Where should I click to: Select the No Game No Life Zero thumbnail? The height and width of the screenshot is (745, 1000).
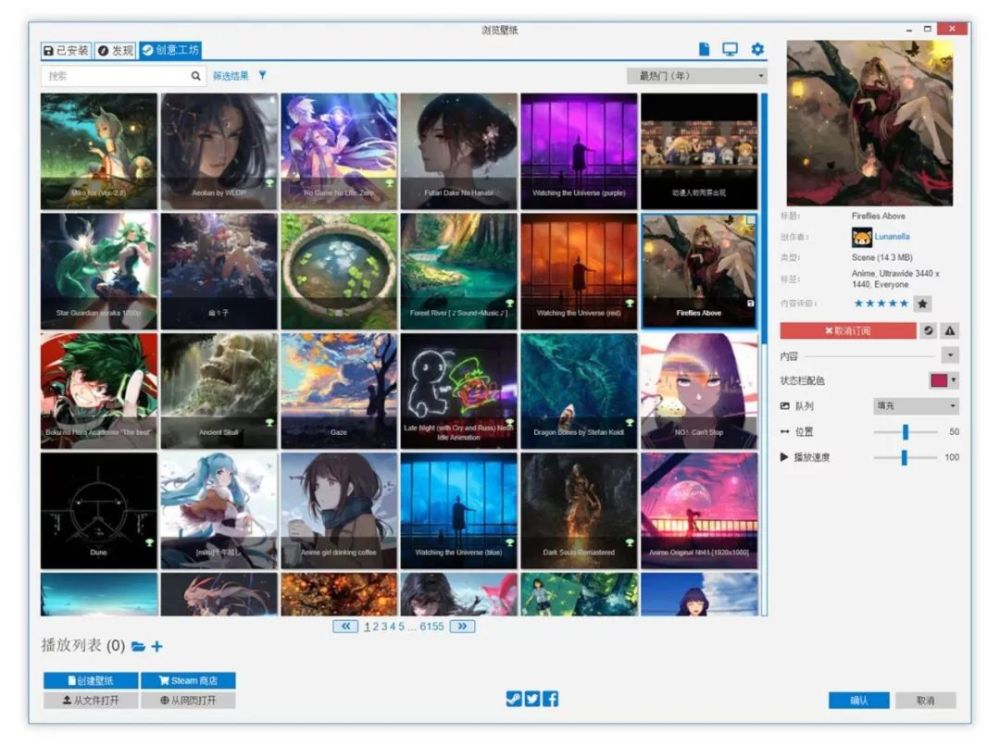pos(339,151)
